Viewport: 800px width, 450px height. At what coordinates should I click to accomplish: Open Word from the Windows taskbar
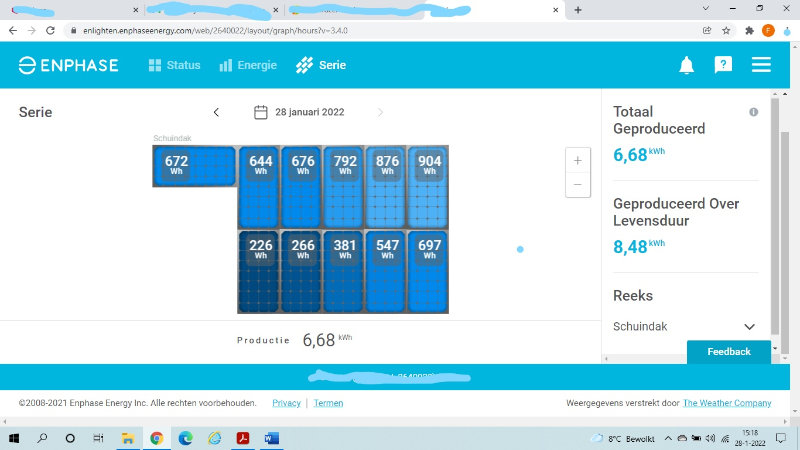pyautogui.click(x=271, y=438)
